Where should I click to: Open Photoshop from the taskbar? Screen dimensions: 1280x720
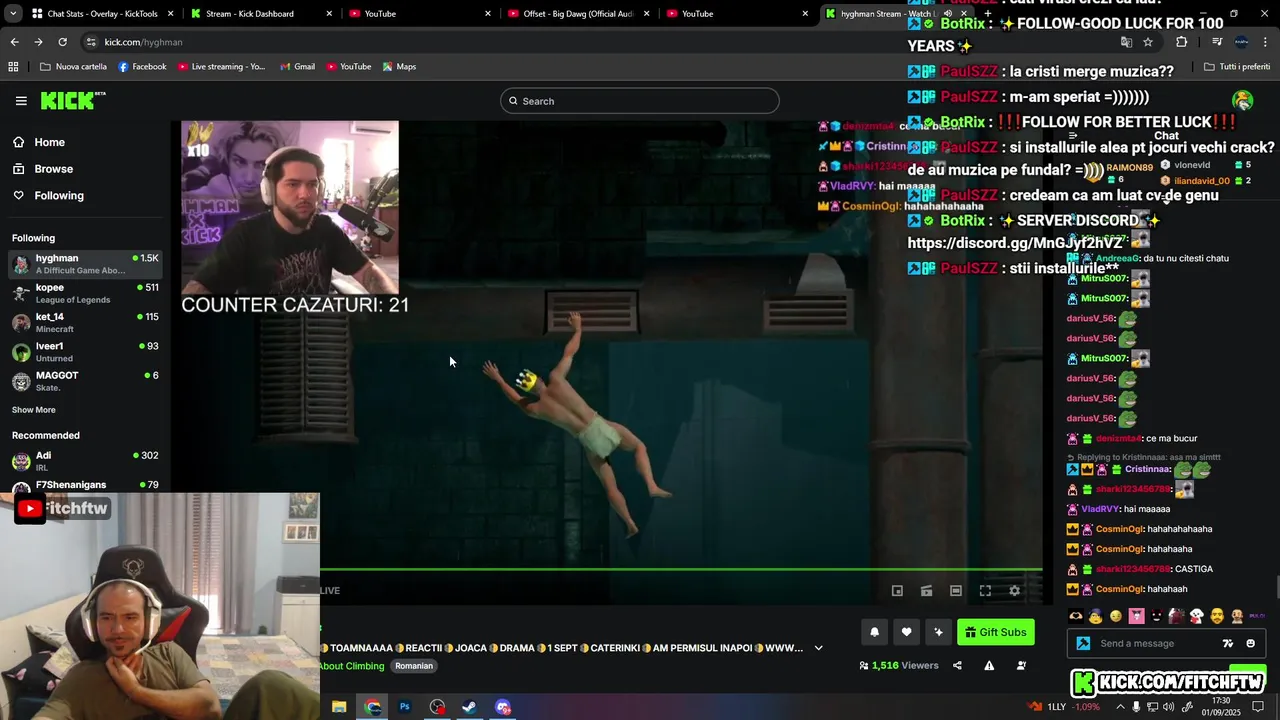(405, 707)
